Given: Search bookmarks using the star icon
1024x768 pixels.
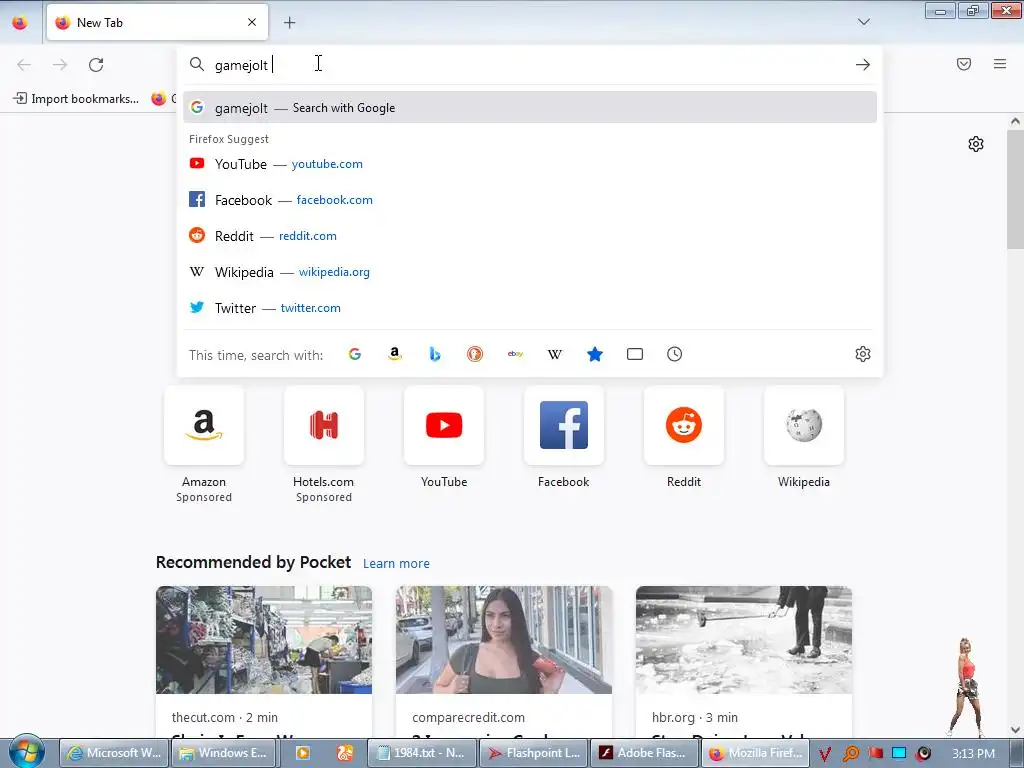Looking at the screenshot, I should pyautogui.click(x=595, y=354).
